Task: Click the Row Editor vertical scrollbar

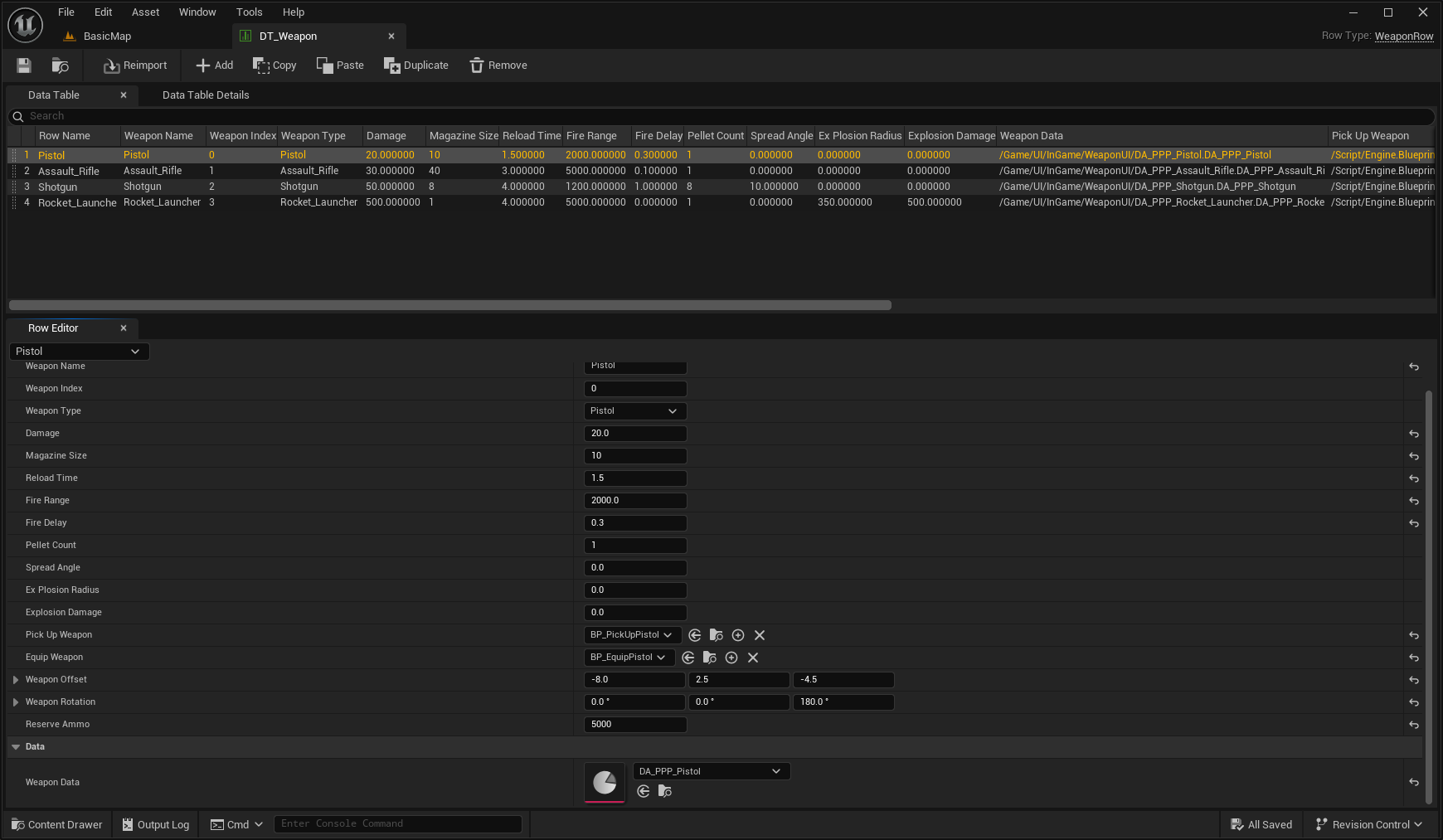Action: click(x=1429, y=597)
